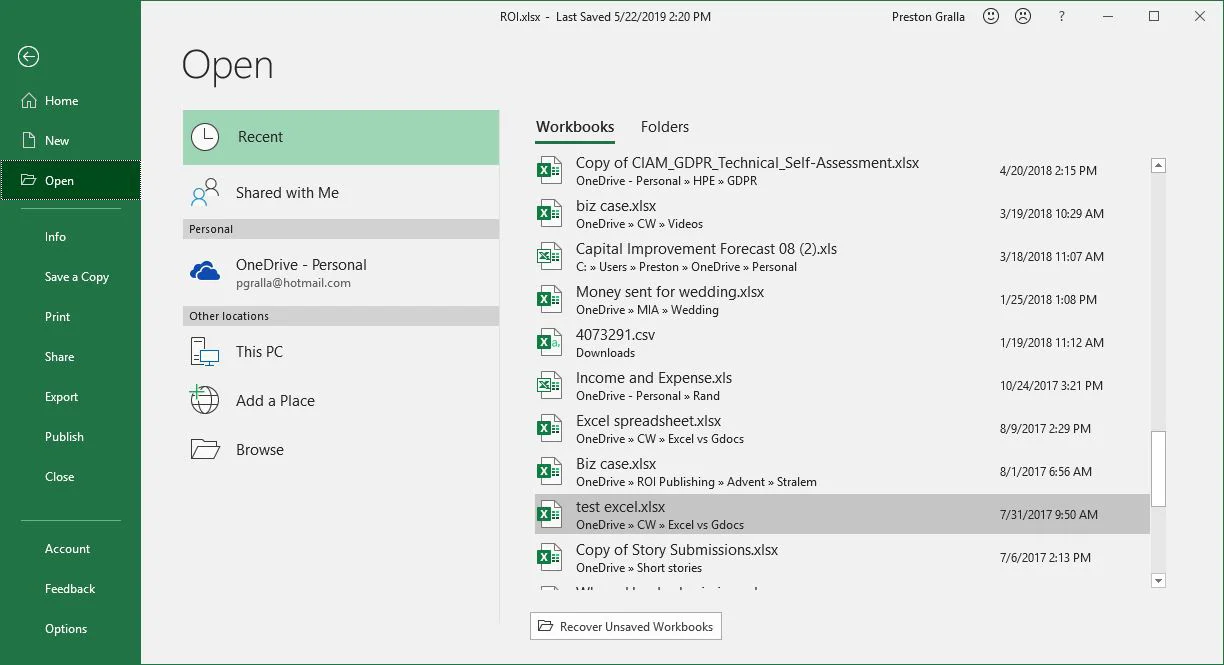The height and width of the screenshot is (665, 1224).
Task: Click the smiley face feedback icon
Action: tap(991, 16)
